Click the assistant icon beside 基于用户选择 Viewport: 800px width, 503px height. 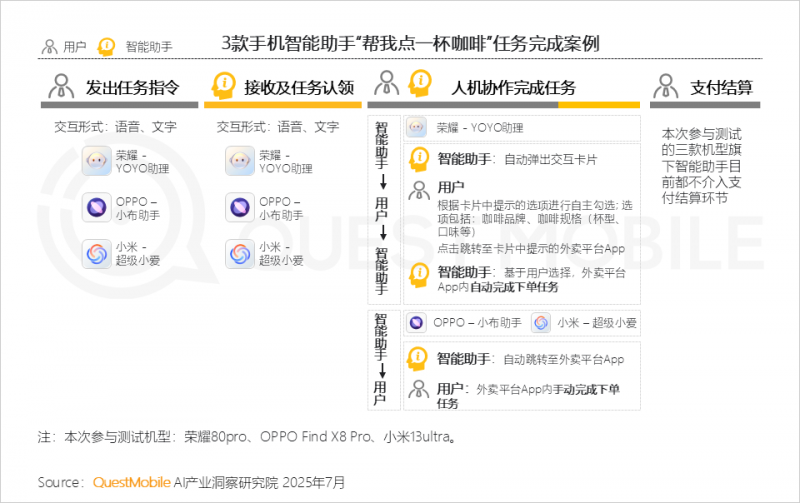(419, 275)
